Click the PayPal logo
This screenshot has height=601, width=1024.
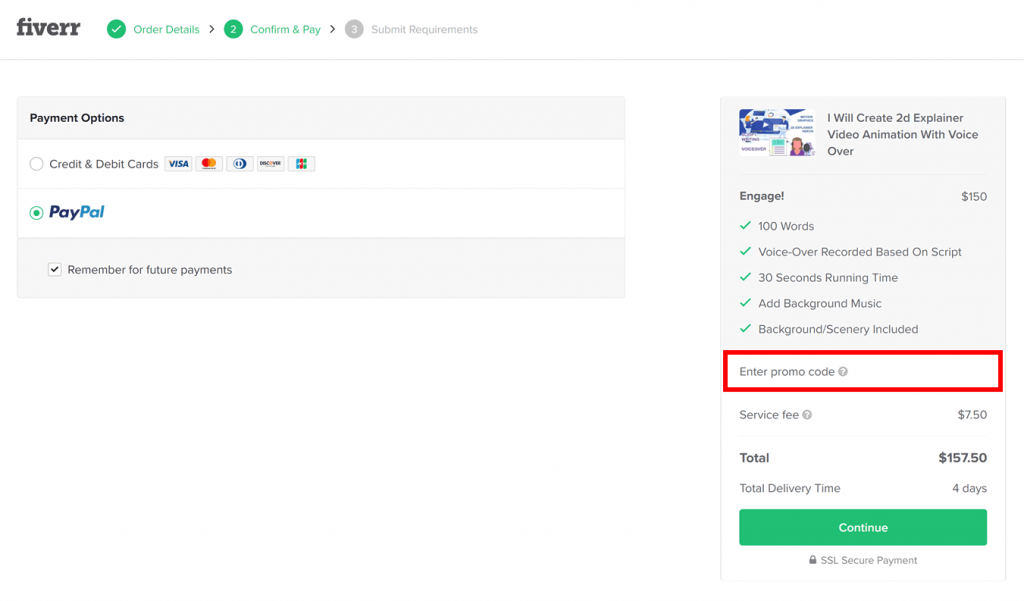(x=76, y=212)
